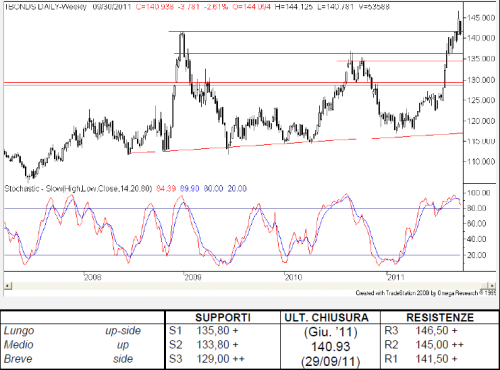Click the 'SUPPORTI' table header

point(223,317)
